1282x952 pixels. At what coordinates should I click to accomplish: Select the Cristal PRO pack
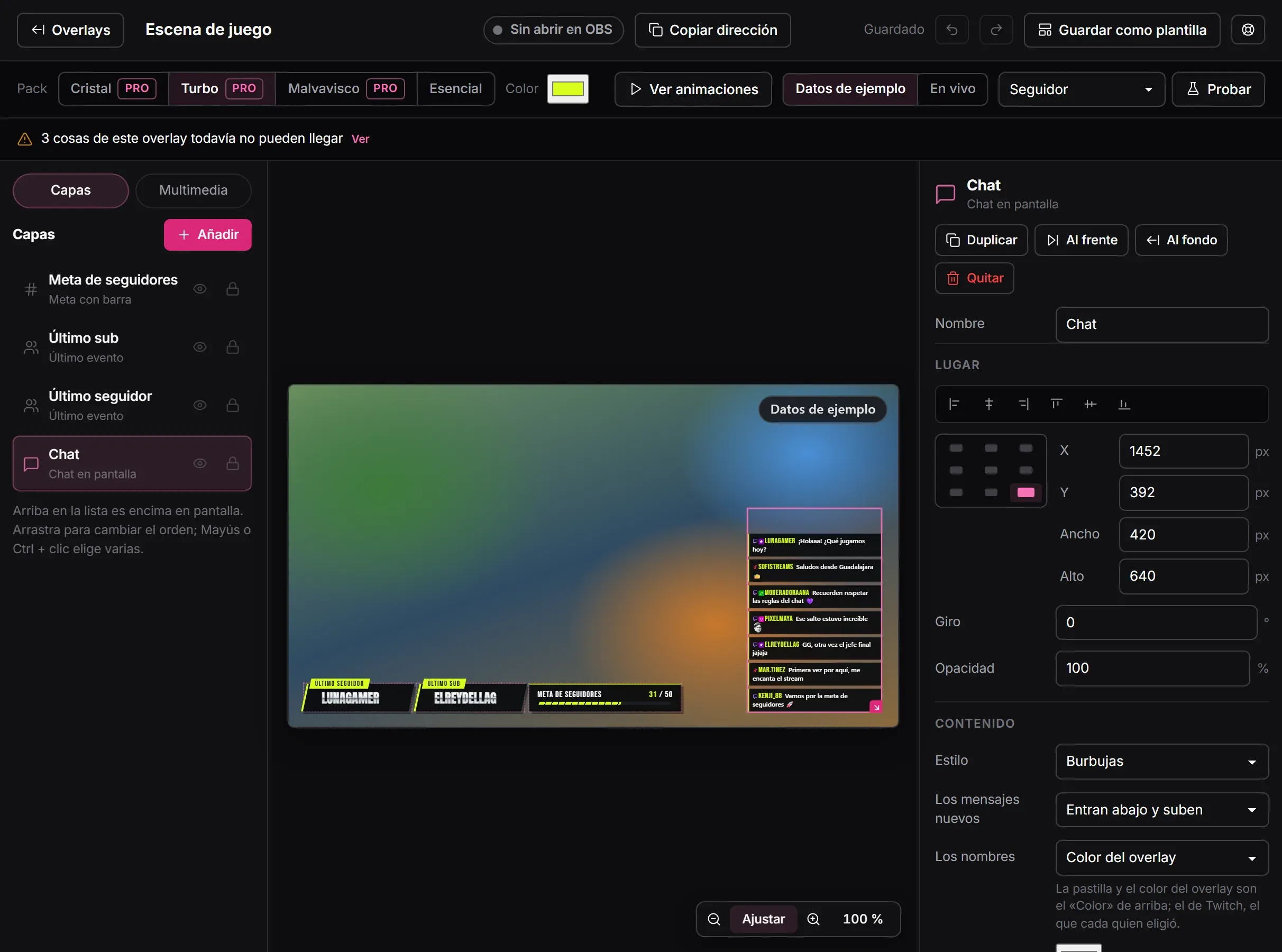click(x=114, y=89)
